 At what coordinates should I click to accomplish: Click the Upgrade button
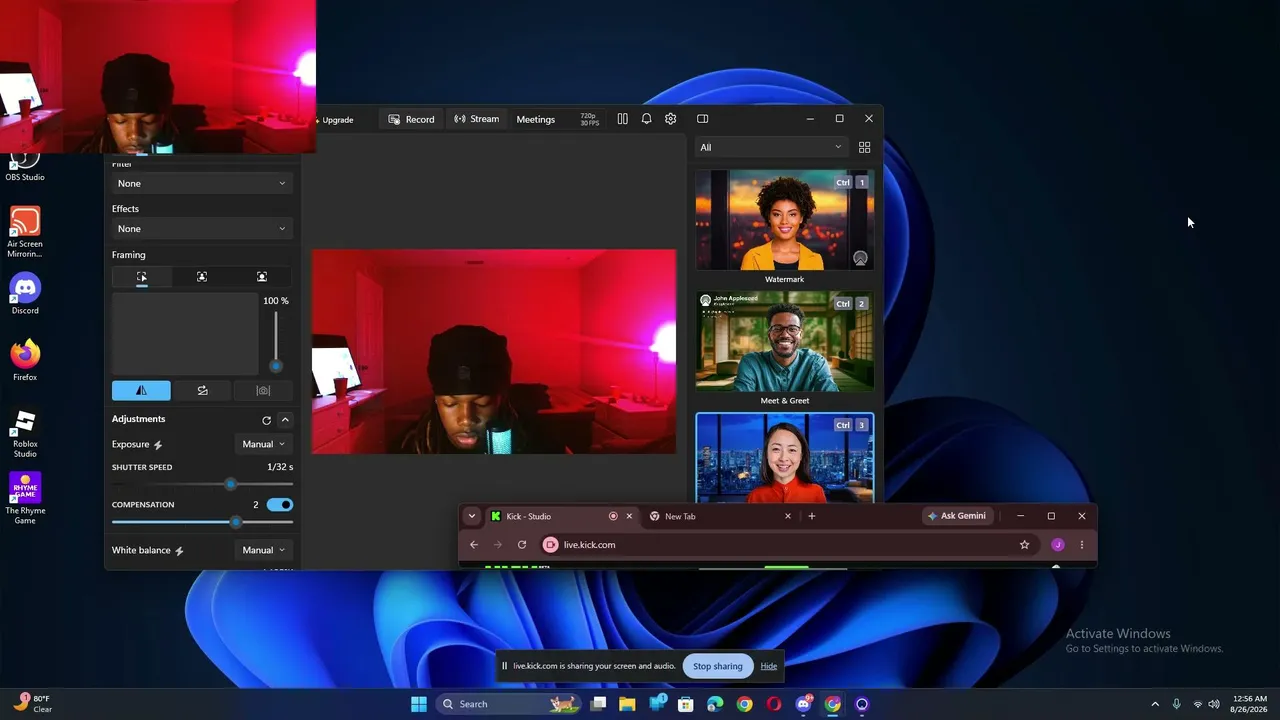point(334,120)
